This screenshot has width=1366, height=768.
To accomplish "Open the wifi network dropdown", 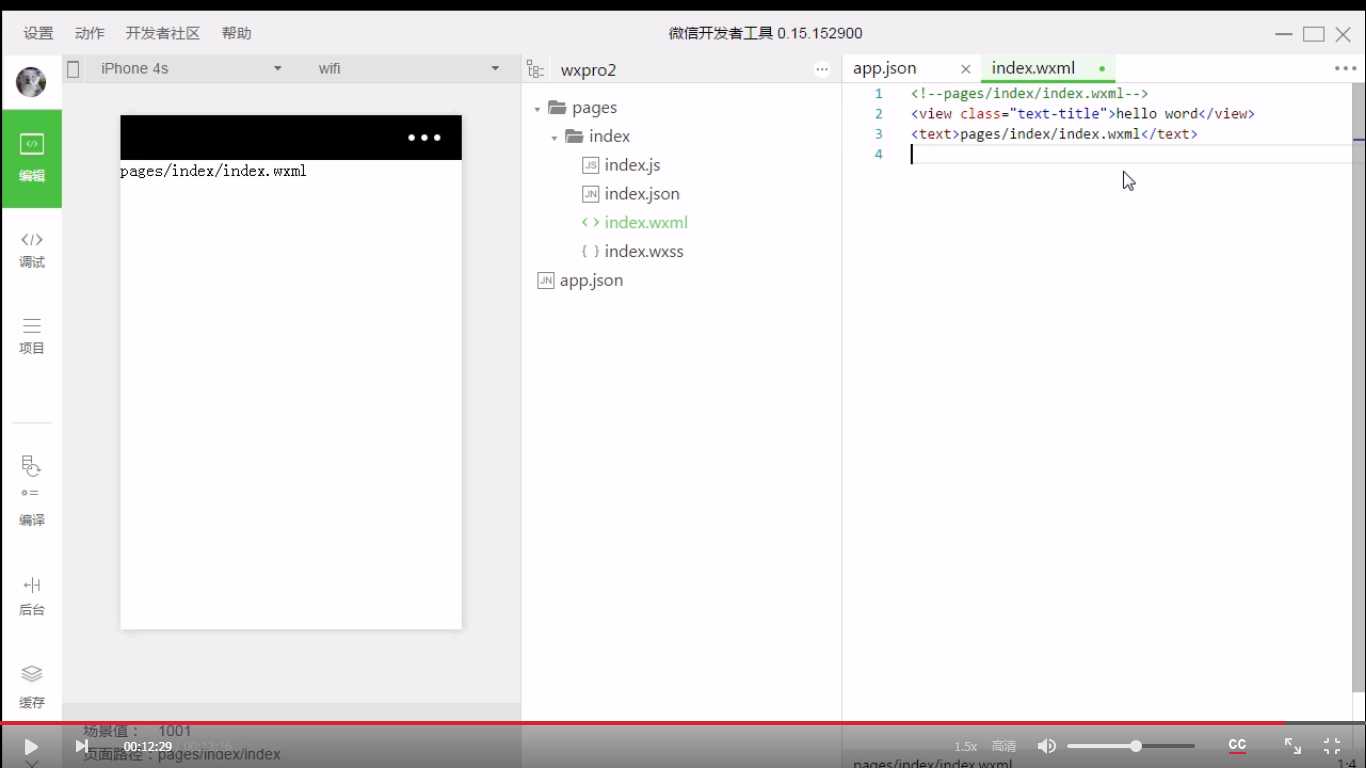I will coord(408,68).
